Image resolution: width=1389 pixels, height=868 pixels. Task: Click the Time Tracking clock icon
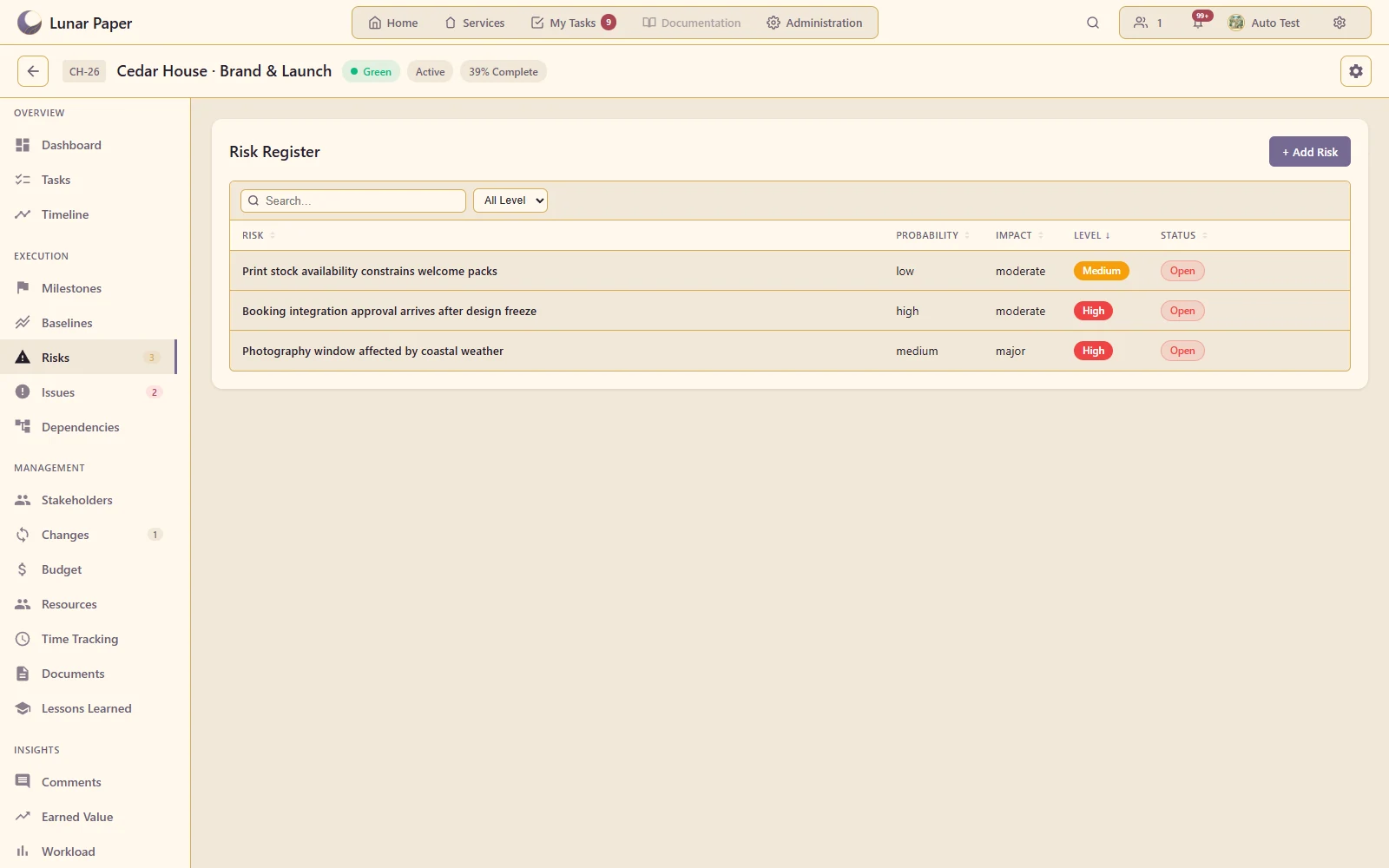(23, 639)
